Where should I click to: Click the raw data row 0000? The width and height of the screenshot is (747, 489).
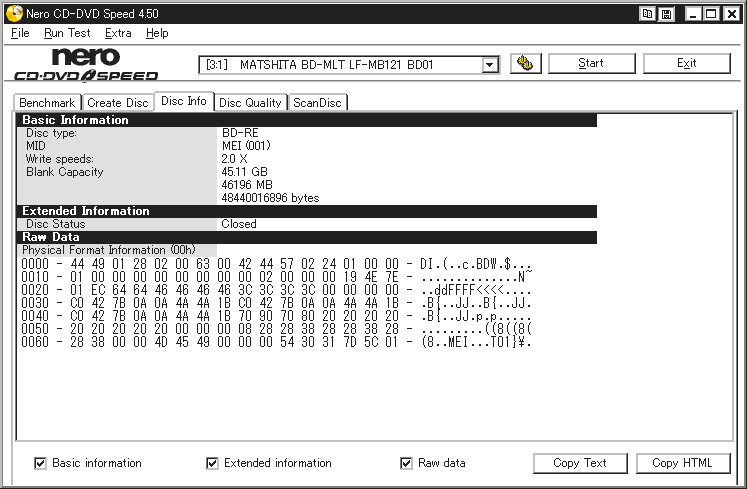click(276, 264)
